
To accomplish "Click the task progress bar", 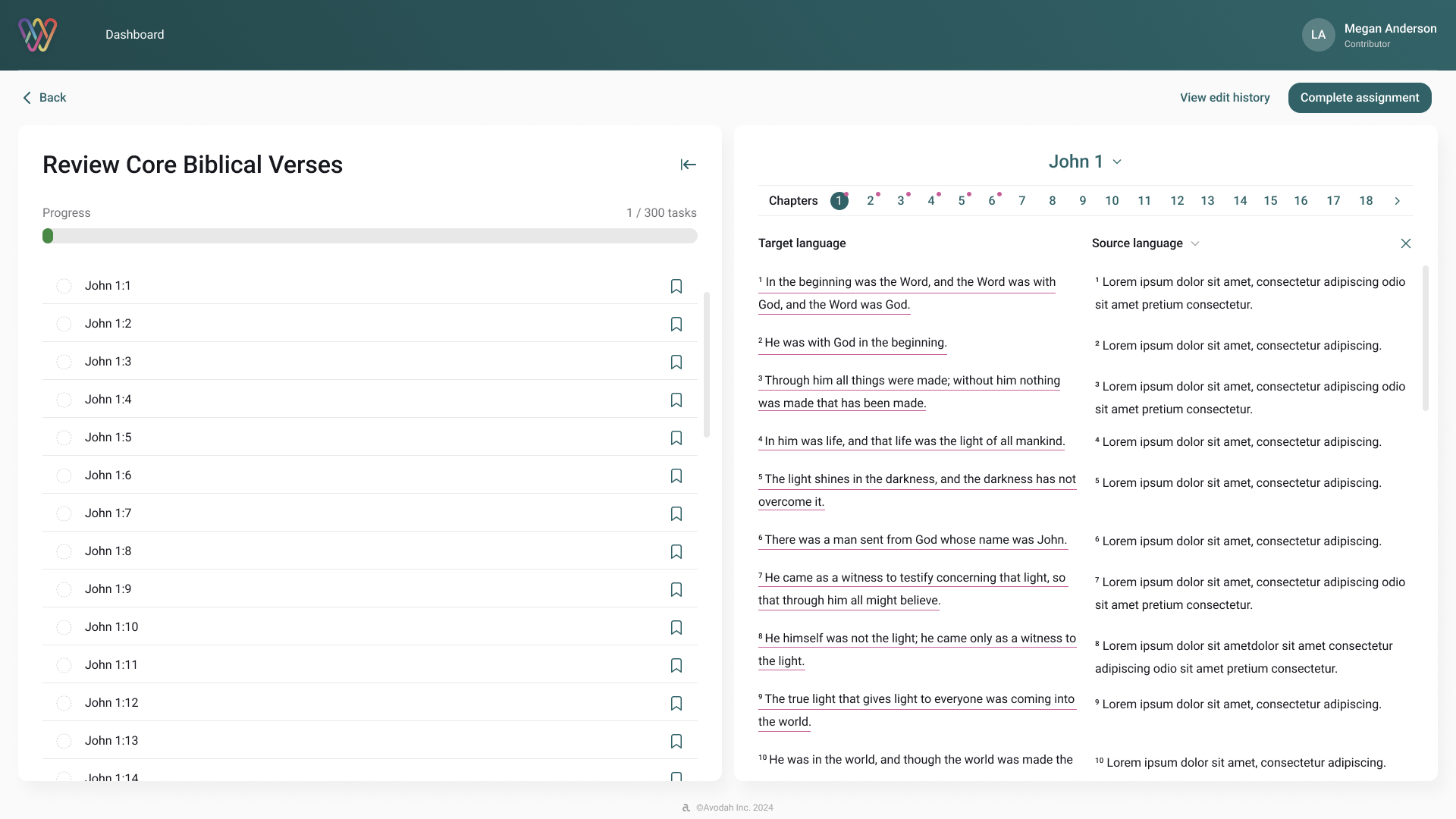I will coord(369,236).
